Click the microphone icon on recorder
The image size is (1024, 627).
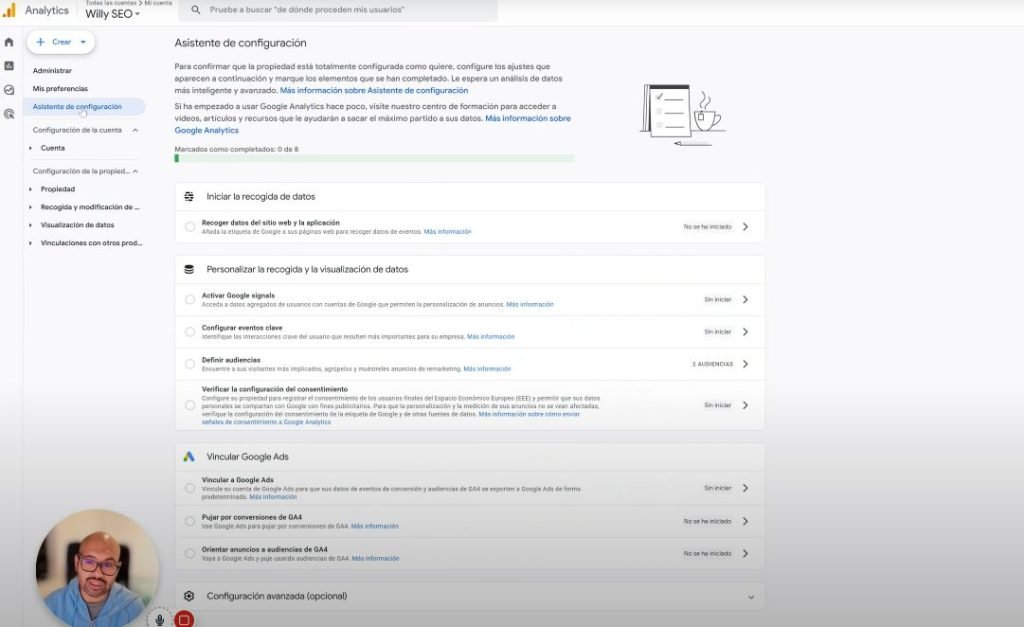click(x=159, y=619)
